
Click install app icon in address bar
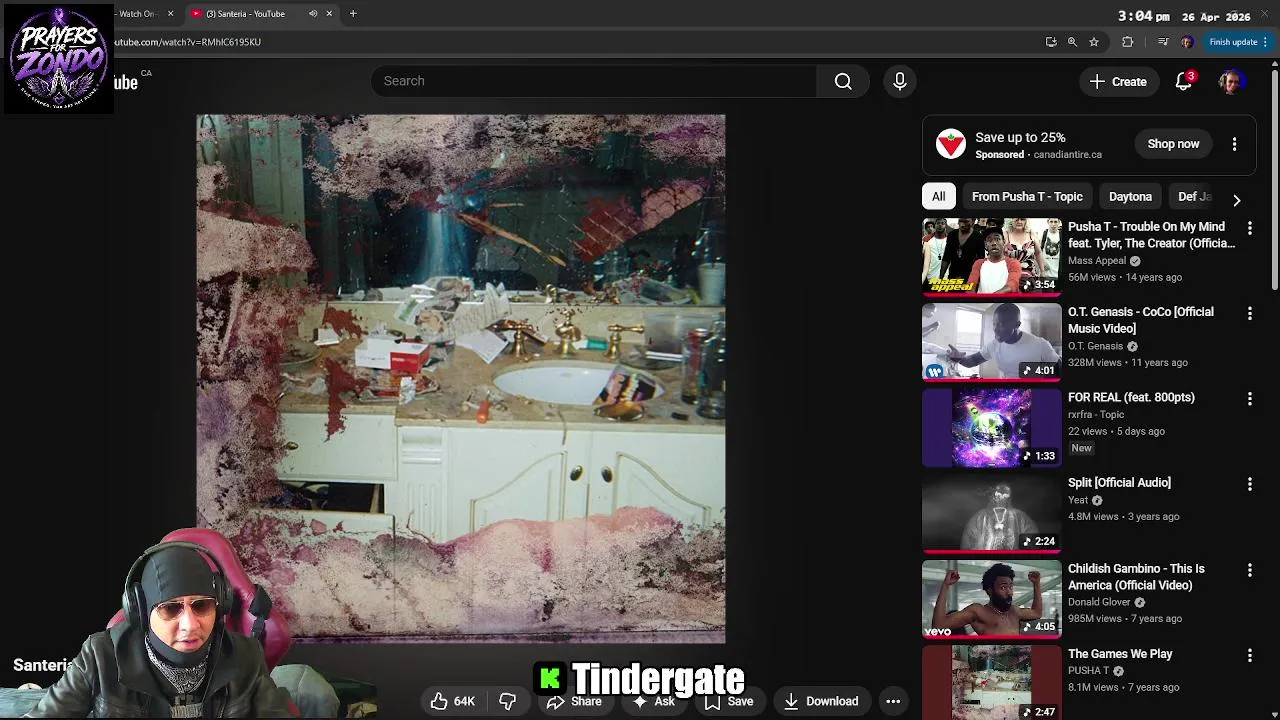point(1051,42)
